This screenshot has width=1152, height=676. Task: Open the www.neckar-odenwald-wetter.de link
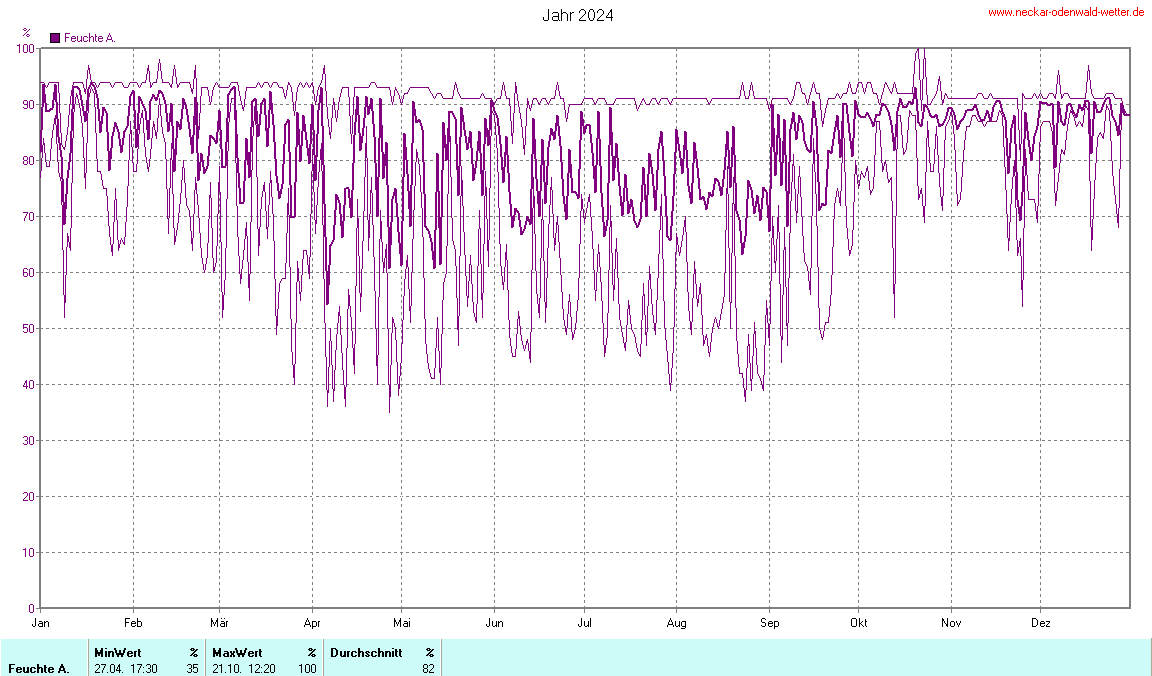pyautogui.click(x=1065, y=13)
